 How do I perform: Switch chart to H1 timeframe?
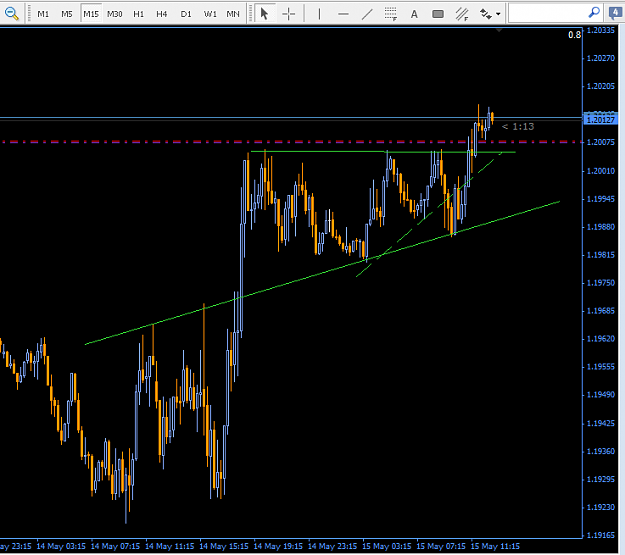(x=138, y=14)
